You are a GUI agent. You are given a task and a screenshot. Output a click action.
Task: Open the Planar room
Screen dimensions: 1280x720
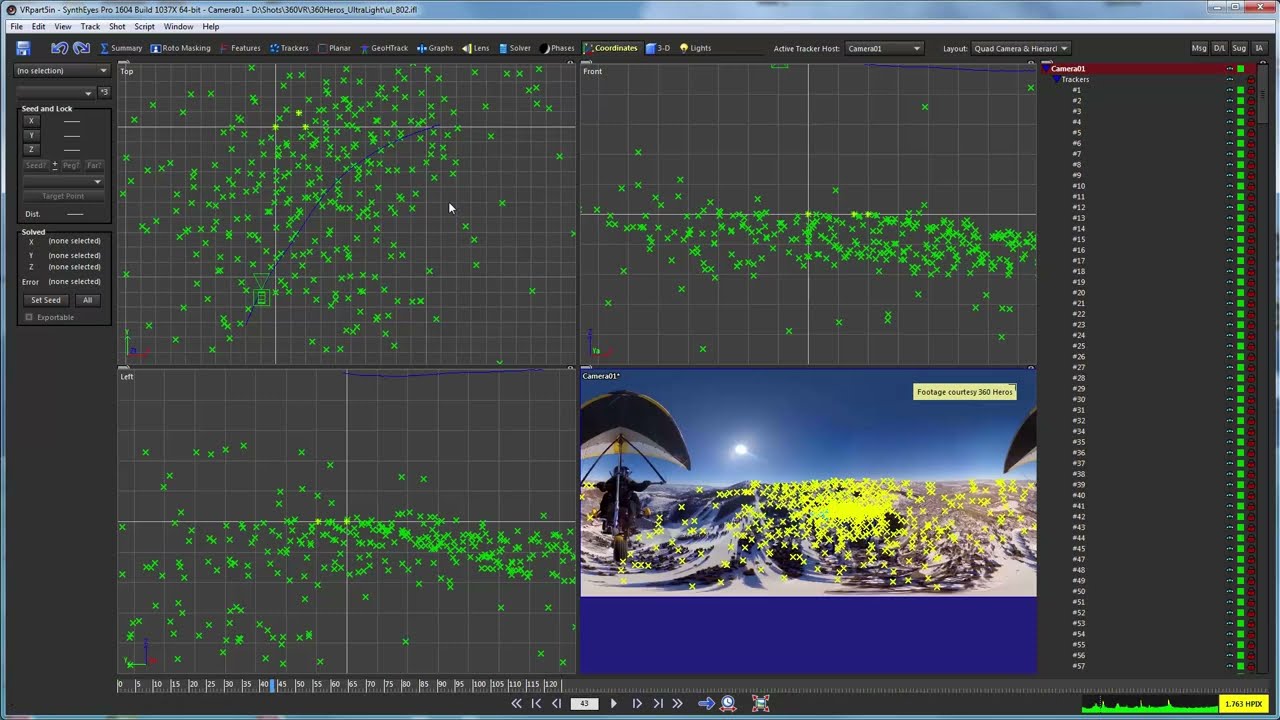[x=334, y=48]
